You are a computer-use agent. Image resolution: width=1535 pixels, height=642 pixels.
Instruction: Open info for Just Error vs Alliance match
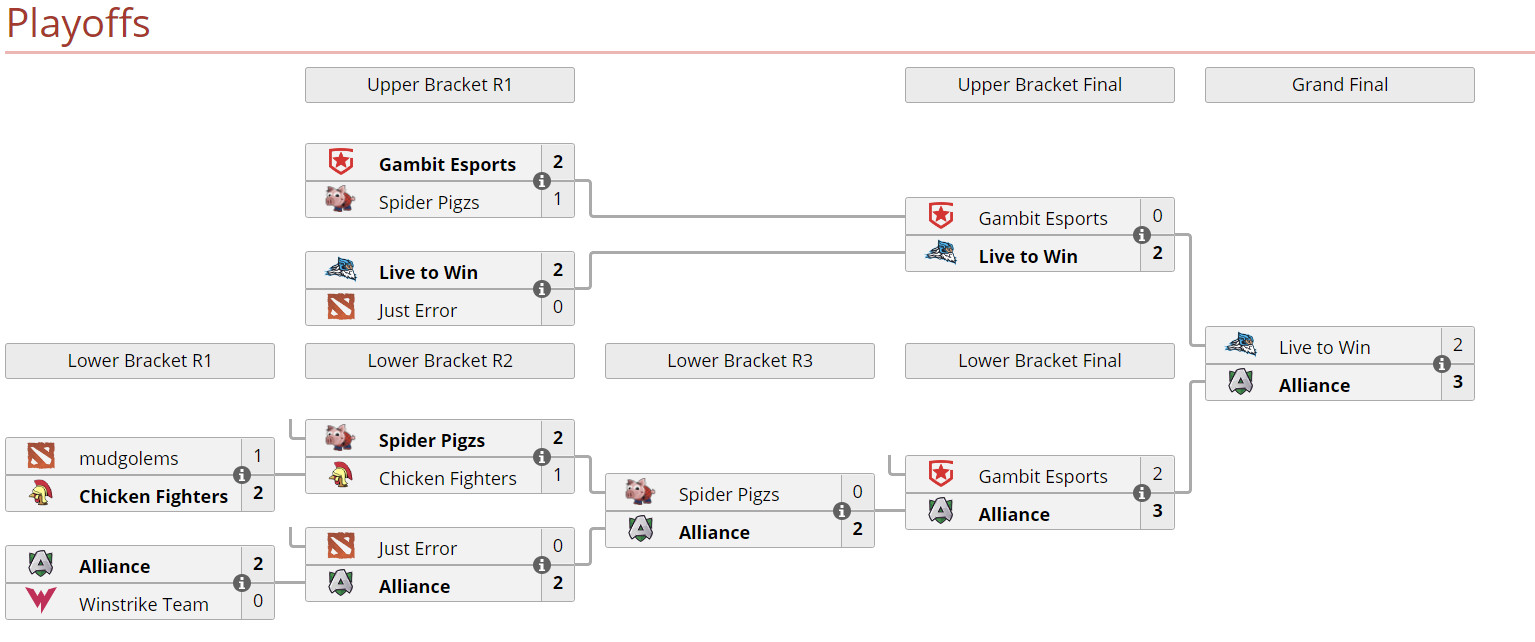tap(542, 565)
